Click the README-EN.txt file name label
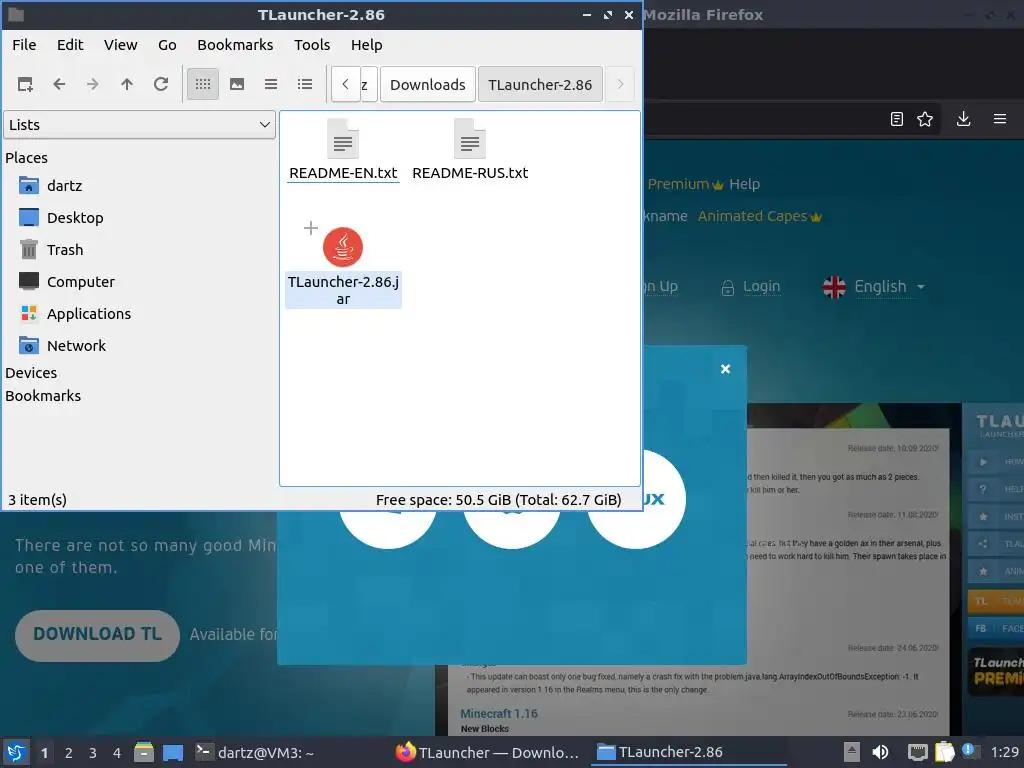Screen dimensions: 1024x768 click(343, 173)
